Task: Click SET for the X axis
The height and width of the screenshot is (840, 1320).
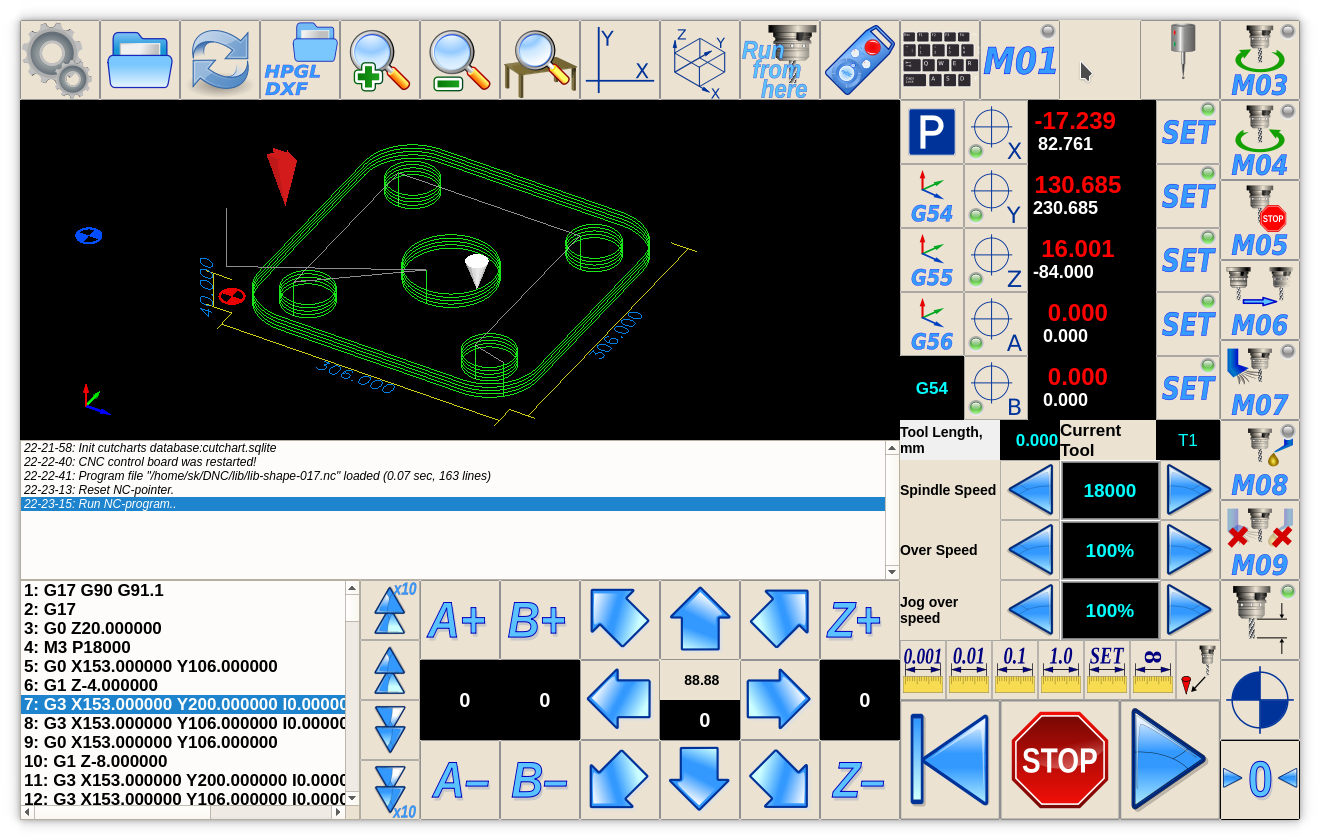Action: click(1187, 132)
